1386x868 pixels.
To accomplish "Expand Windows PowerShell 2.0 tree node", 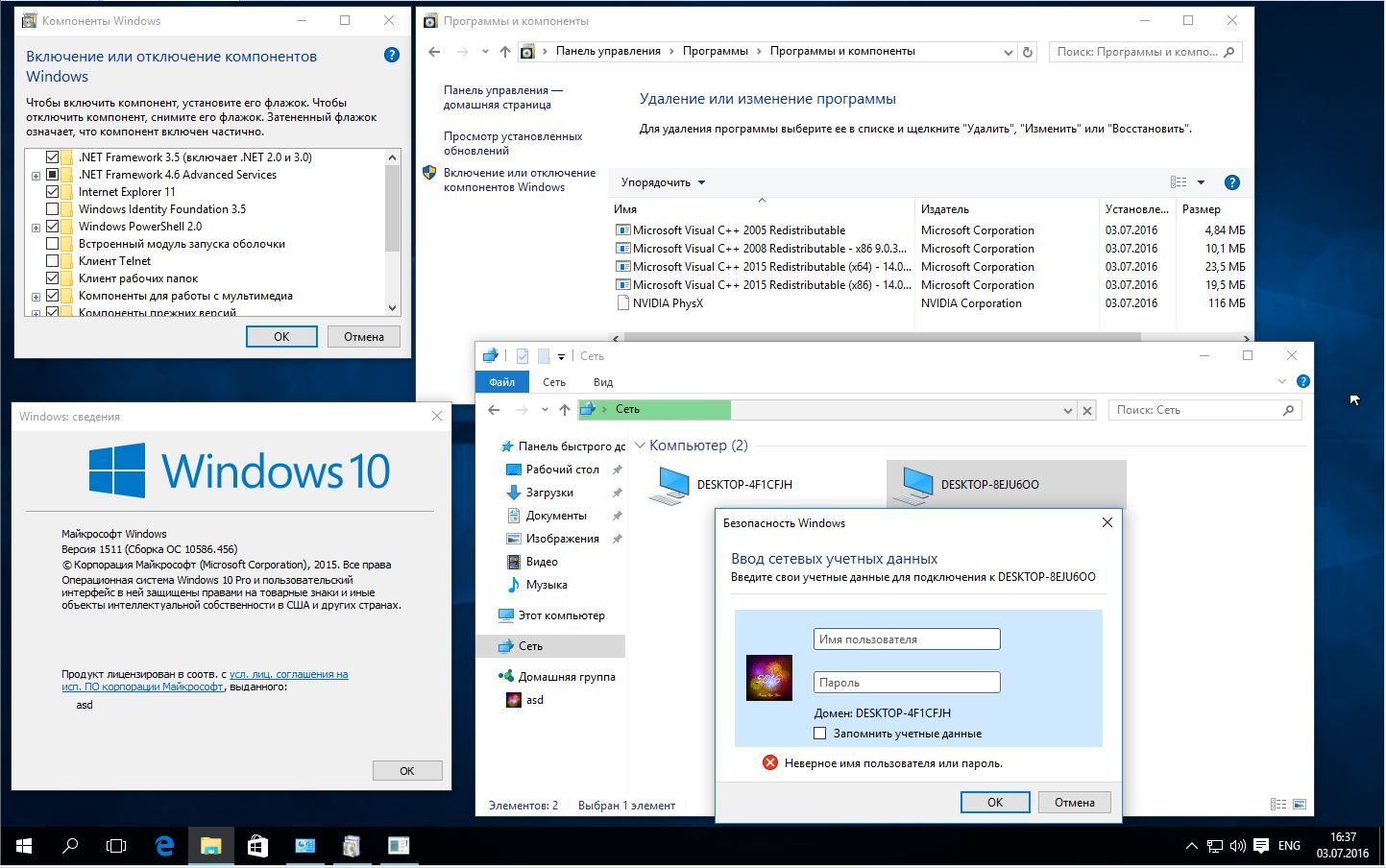I will 36,228.
